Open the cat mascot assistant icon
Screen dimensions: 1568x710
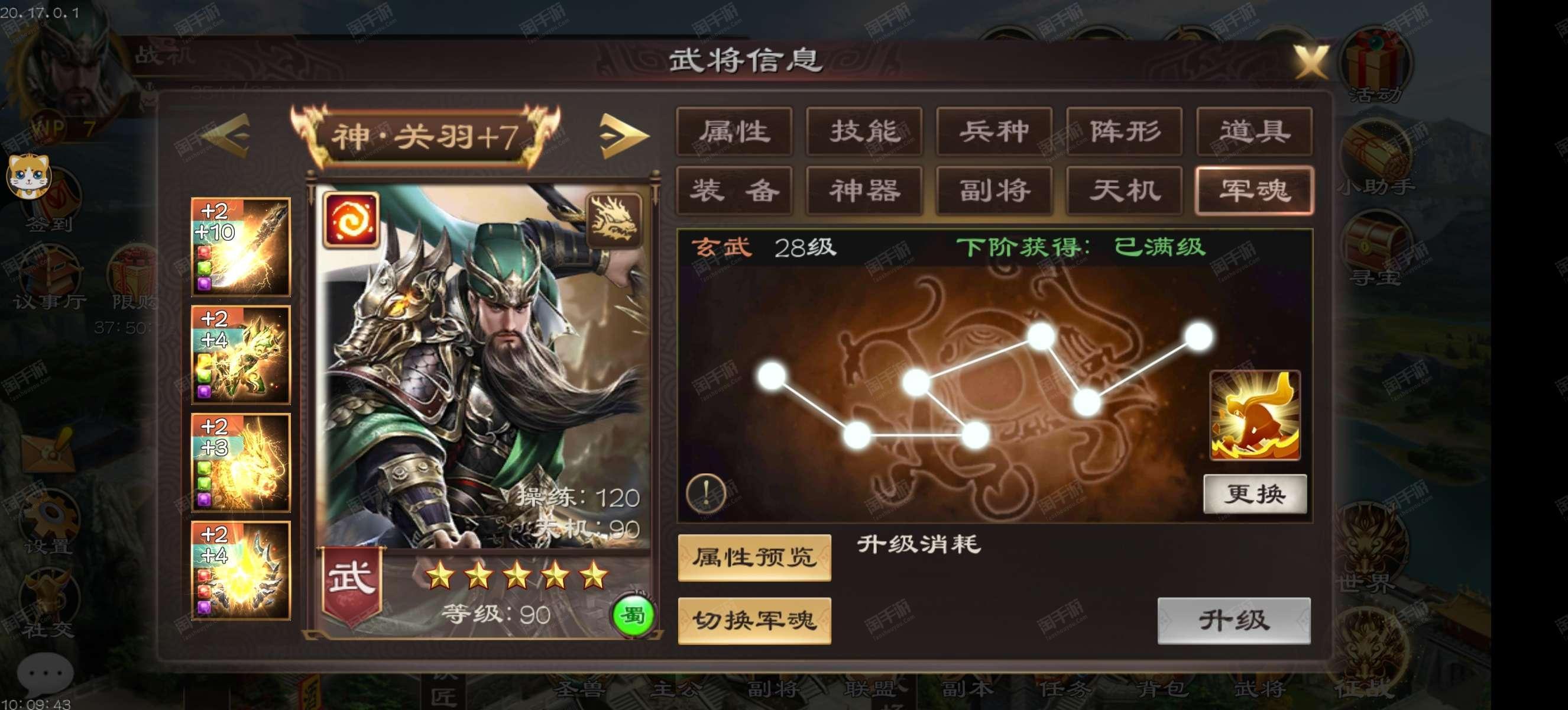[x=28, y=176]
